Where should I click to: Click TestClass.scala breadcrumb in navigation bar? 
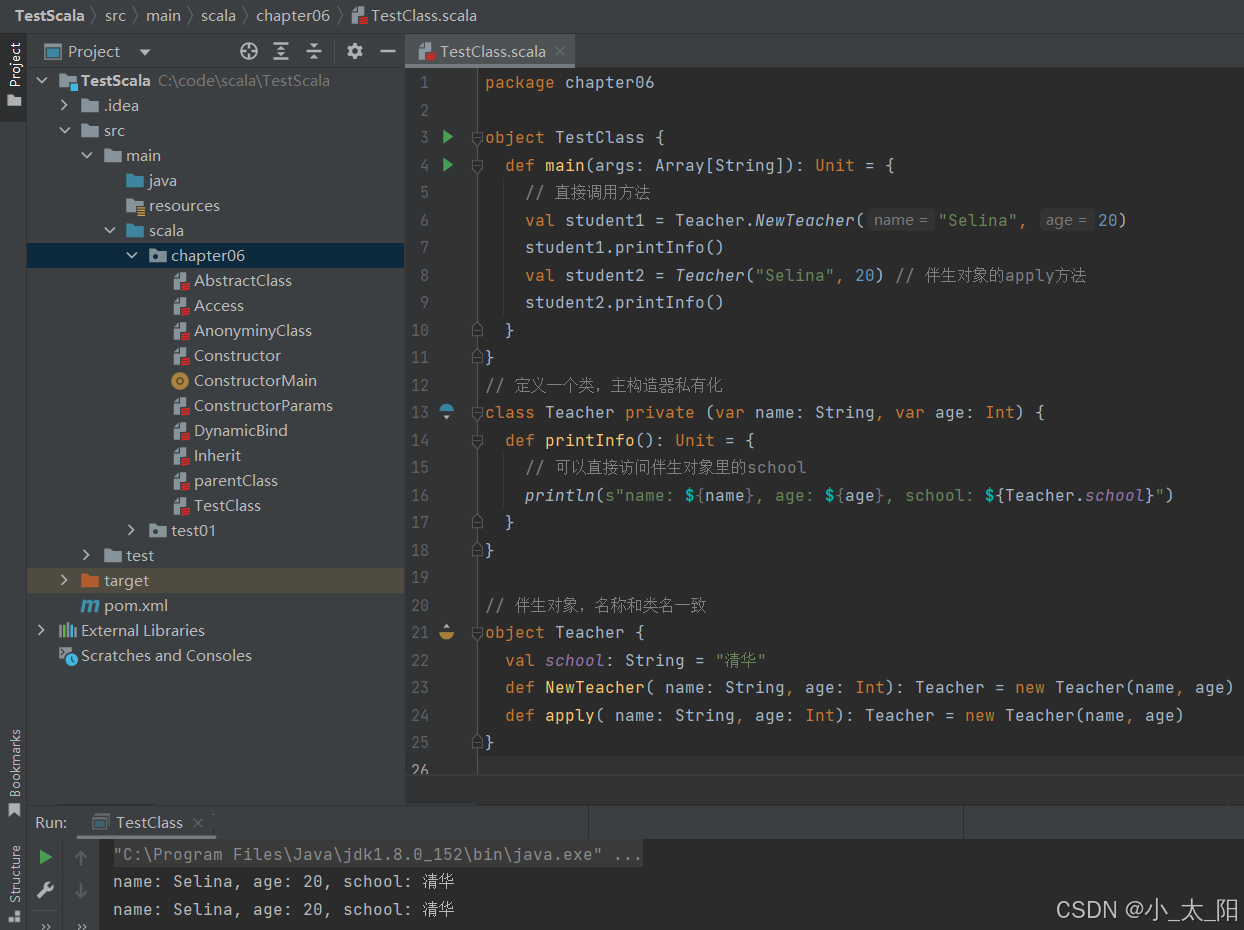pos(414,15)
